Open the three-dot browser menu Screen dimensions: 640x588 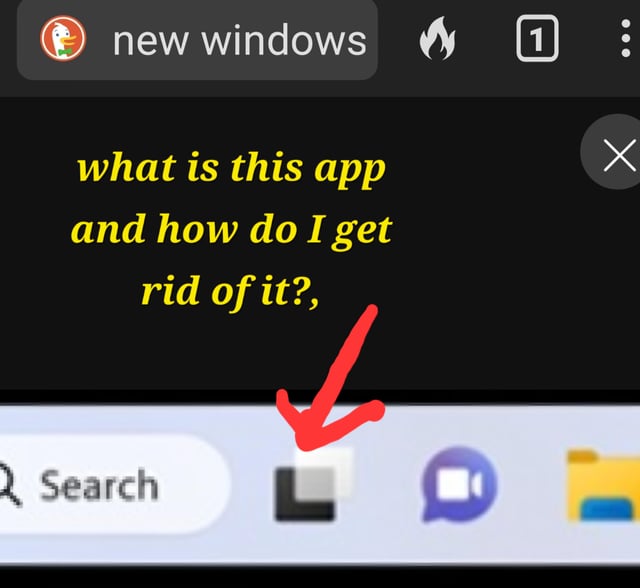[x=625, y=38]
